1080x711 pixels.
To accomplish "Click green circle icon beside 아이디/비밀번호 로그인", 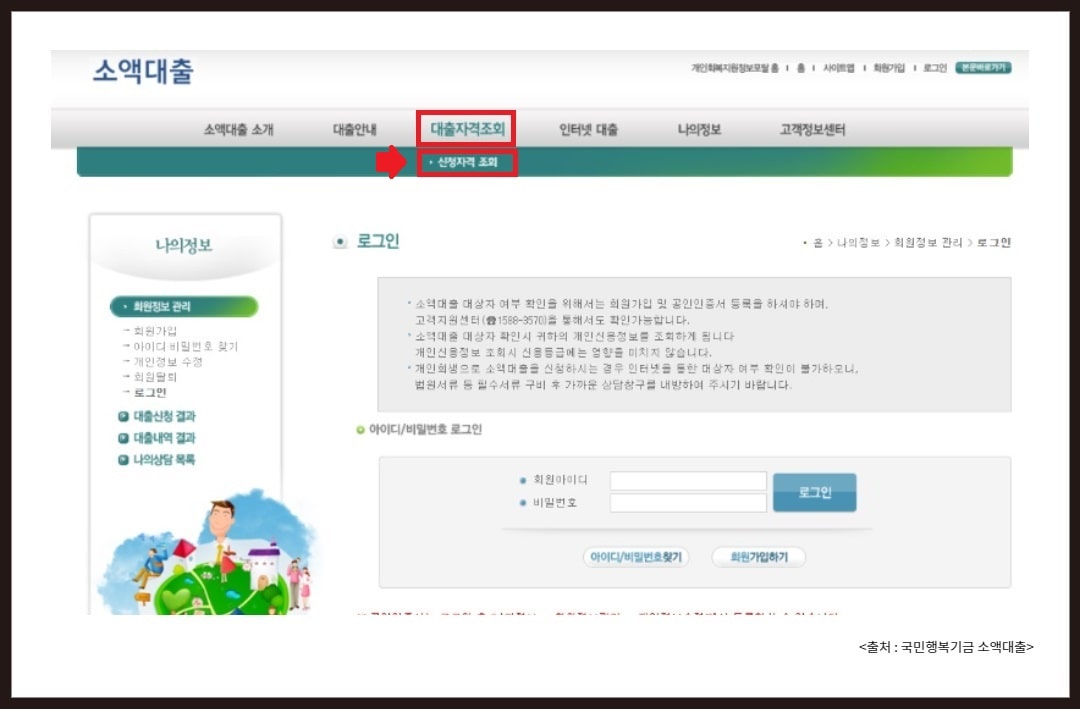I will point(360,430).
